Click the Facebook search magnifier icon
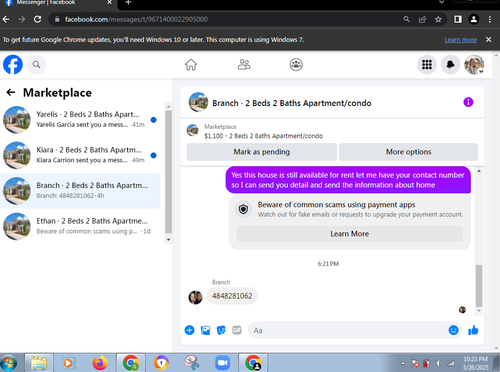This screenshot has height=372, width=500. 36,64
